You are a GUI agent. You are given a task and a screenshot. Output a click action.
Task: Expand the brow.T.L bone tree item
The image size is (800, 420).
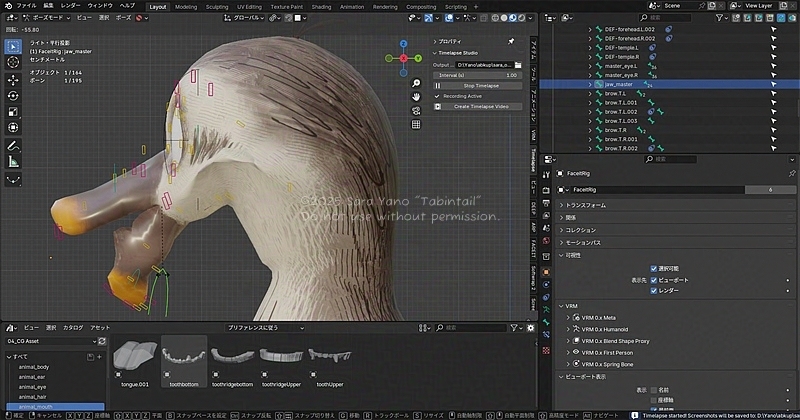[589, 94]
